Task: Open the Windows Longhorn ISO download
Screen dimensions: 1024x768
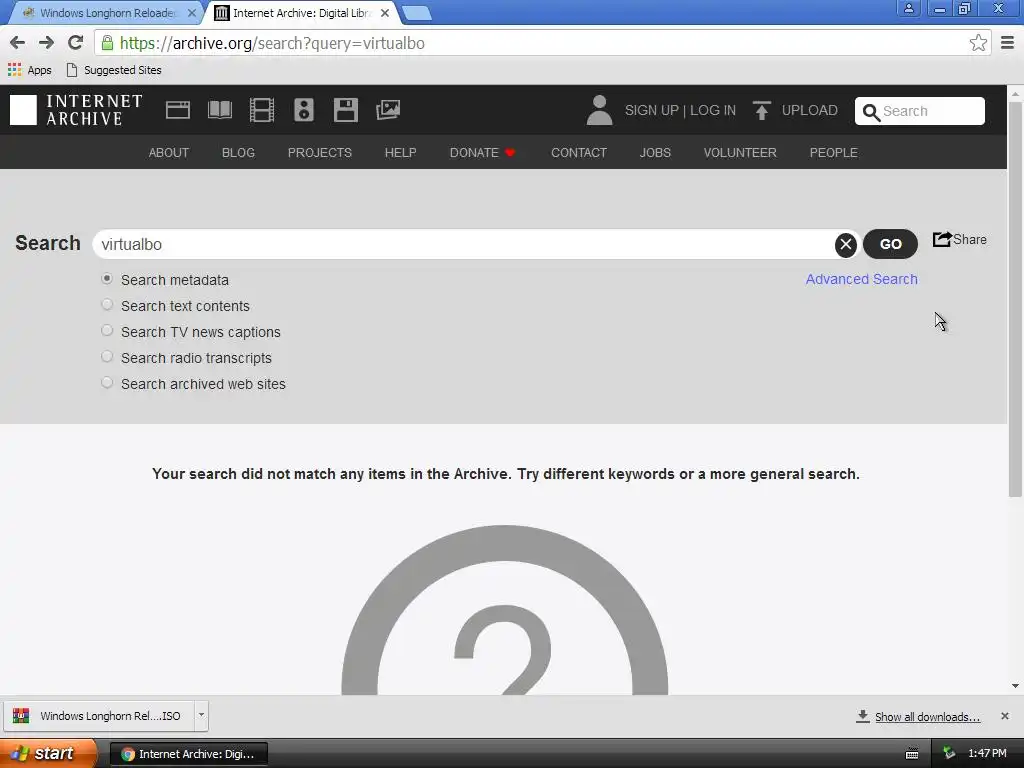Action: 99,716
